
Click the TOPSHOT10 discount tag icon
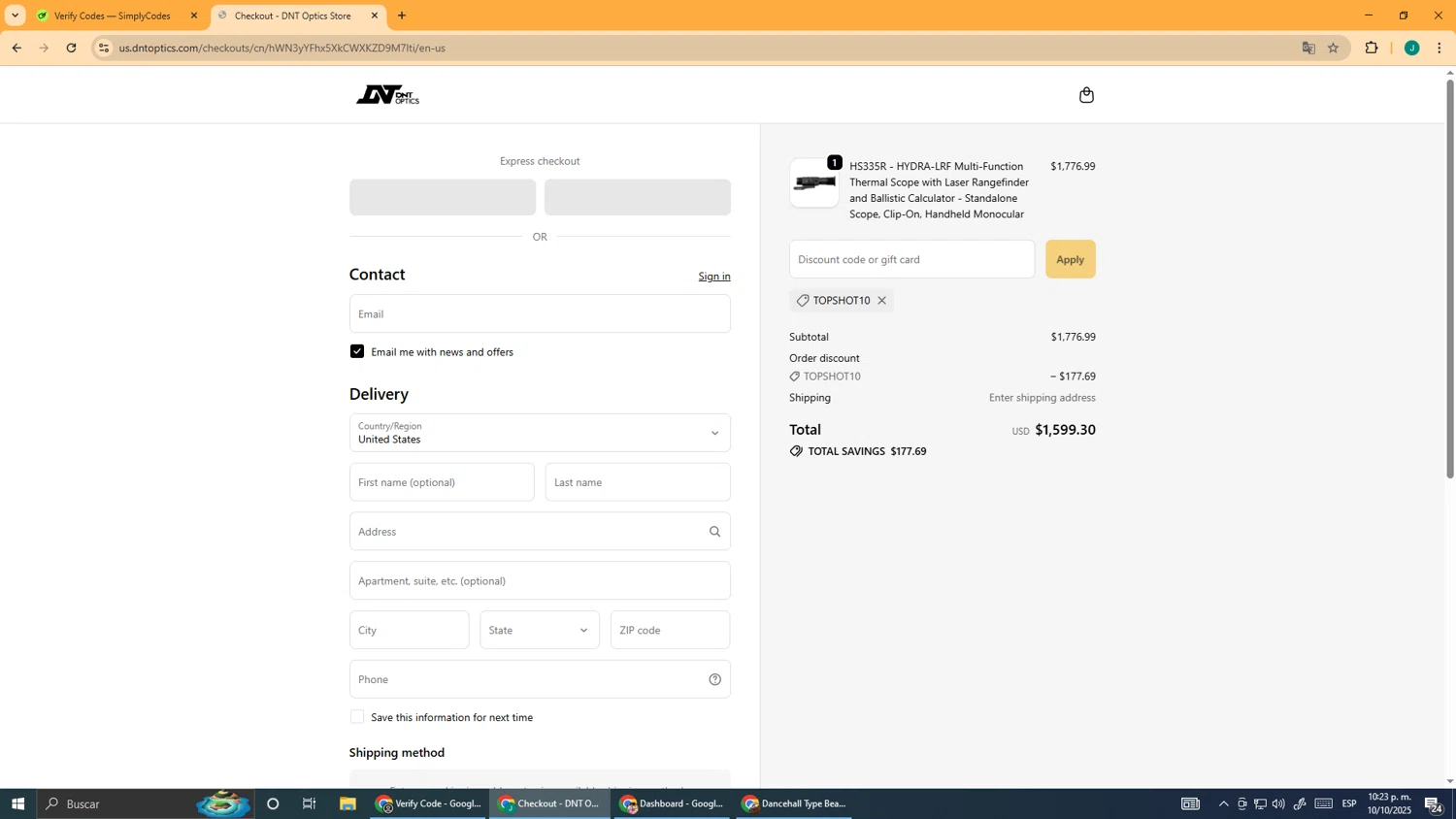click(803, 301)
